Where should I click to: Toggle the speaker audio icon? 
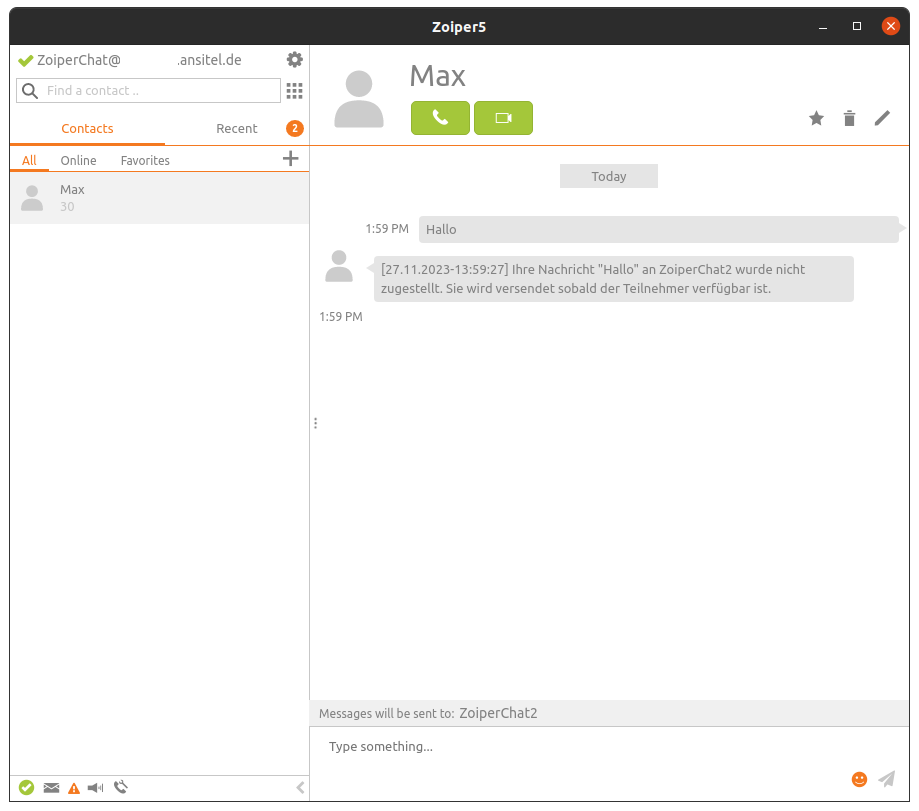(x=96, y=788)
